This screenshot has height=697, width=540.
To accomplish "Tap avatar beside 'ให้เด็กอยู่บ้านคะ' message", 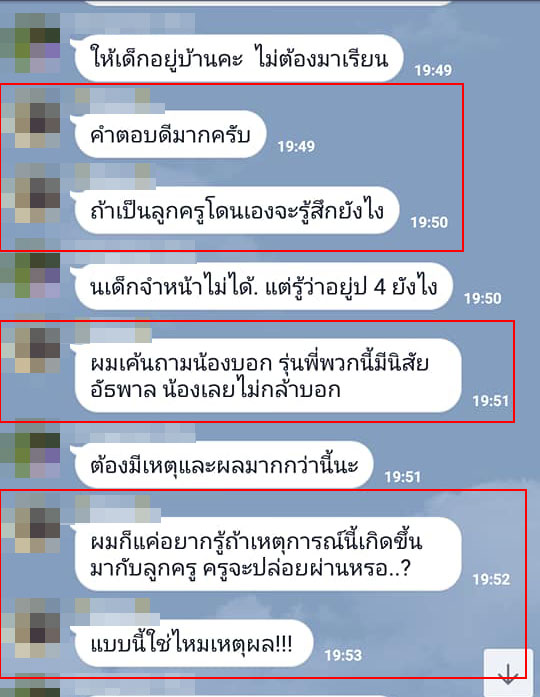I will click(x=30, y=43).
